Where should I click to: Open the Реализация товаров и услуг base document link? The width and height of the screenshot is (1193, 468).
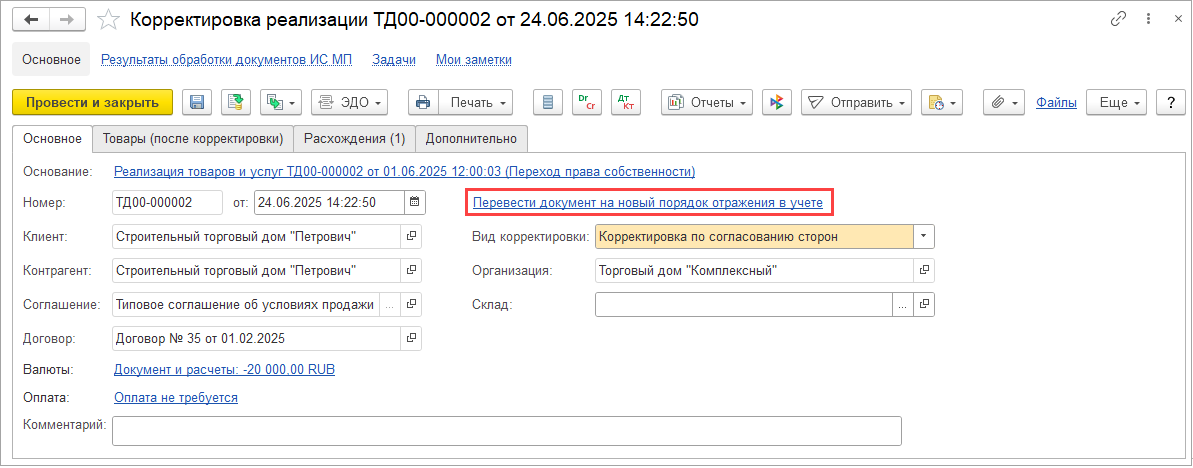pyautogui.click(x=404, y=171)
